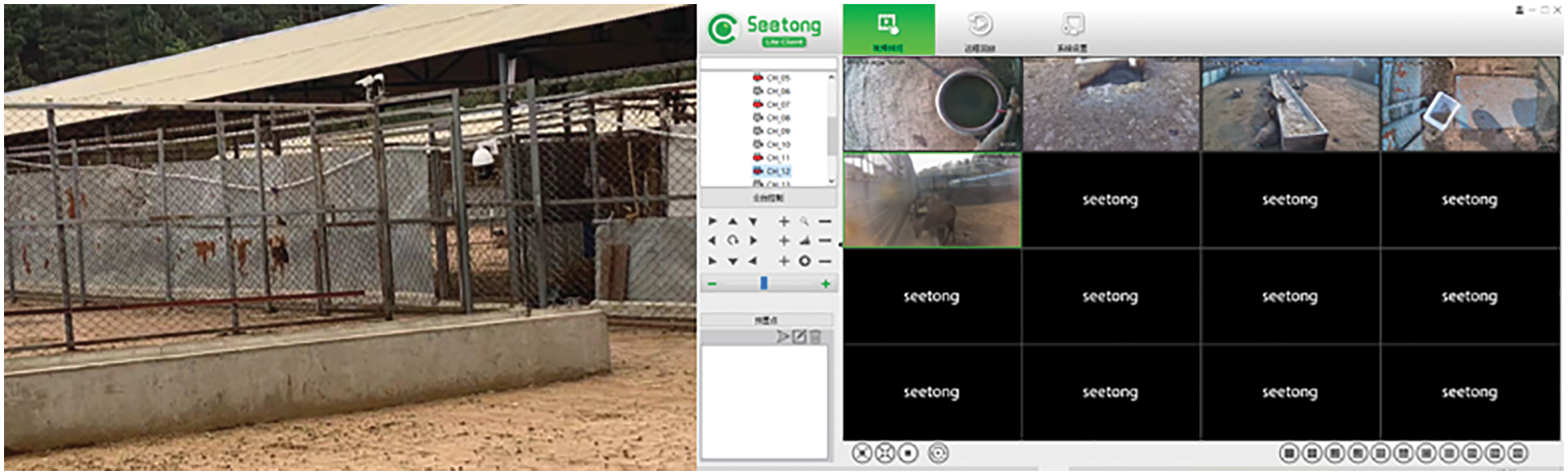The height and width of the screenshot is (475, 1568).
Task: Click the zoom in plus button
Action: [783, 221]
